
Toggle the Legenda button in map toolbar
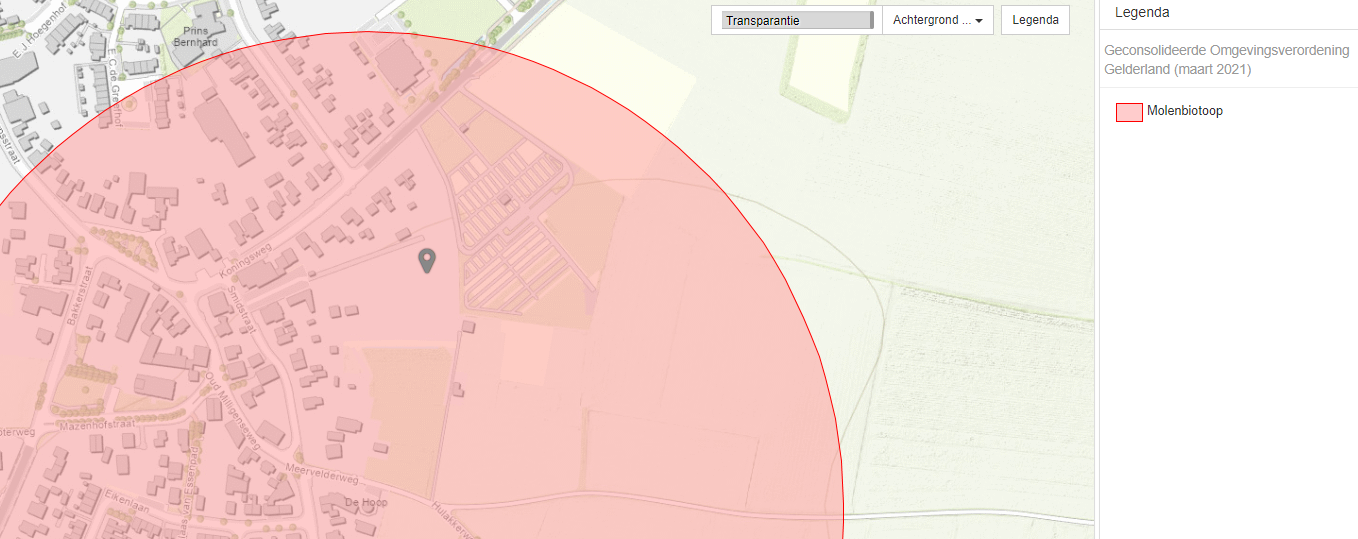coord(1035,21)
